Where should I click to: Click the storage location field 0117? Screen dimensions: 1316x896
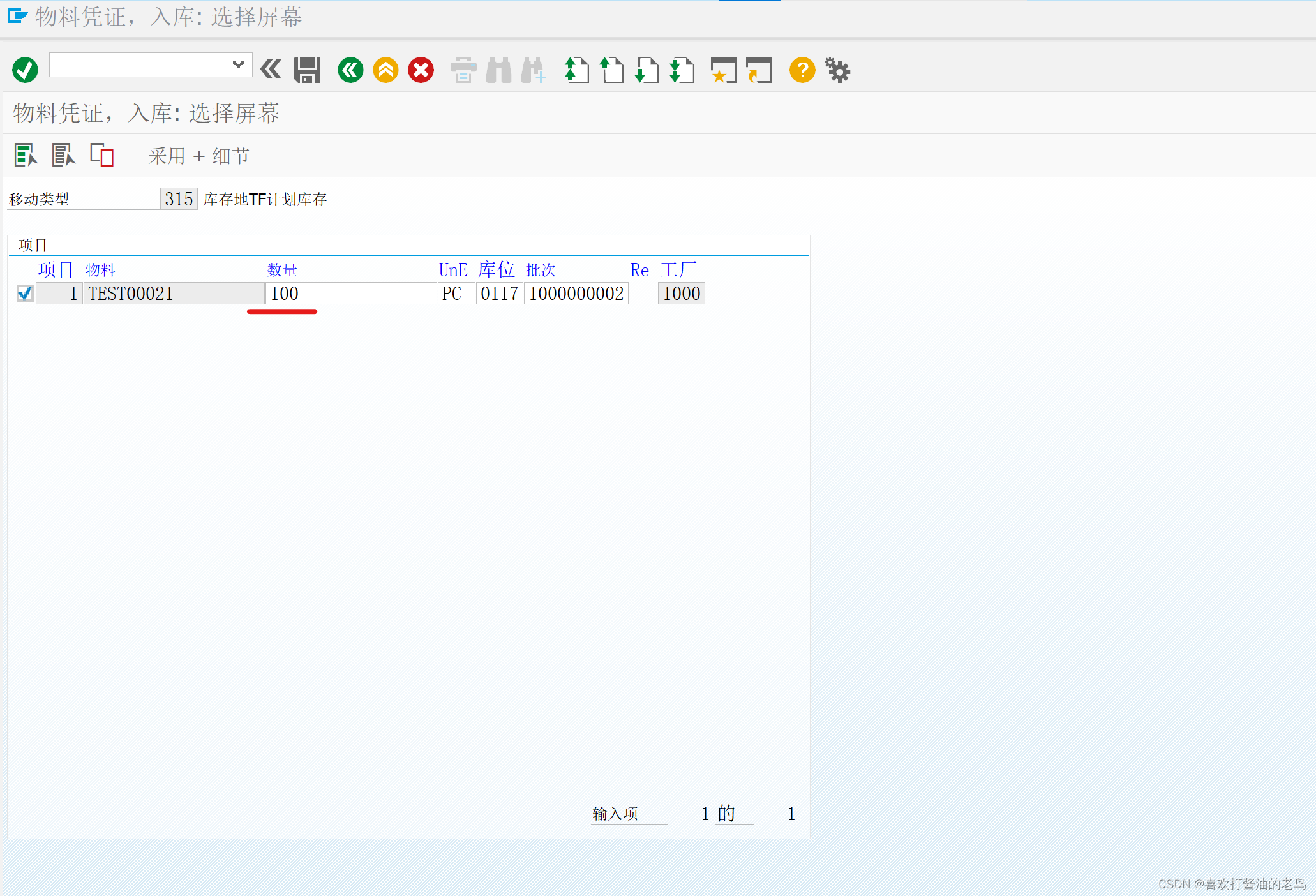(499, 294)
